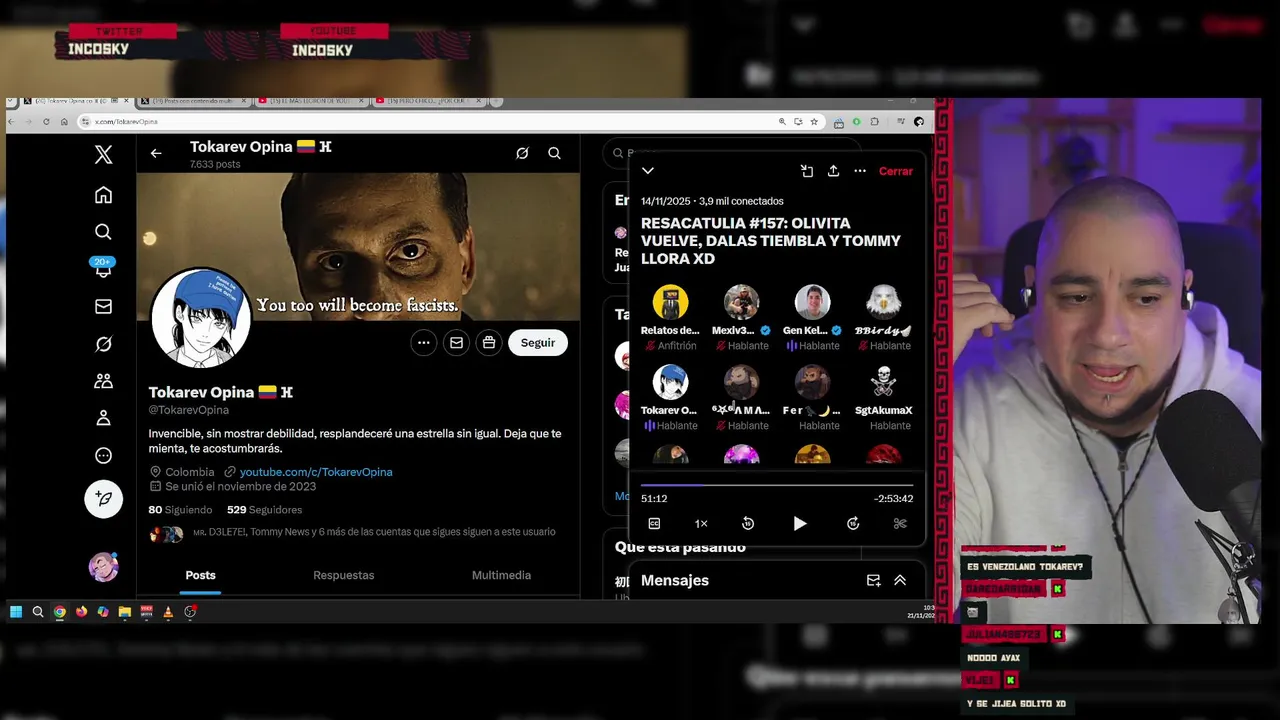
Task: Send message to Tokarev Opina envelope button
Action: tap(456, 343)
